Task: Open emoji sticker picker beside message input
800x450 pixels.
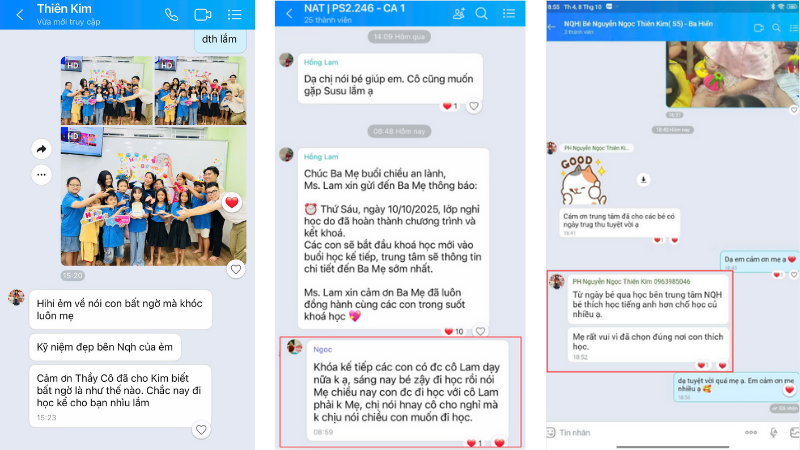Action: pos(552,433)
